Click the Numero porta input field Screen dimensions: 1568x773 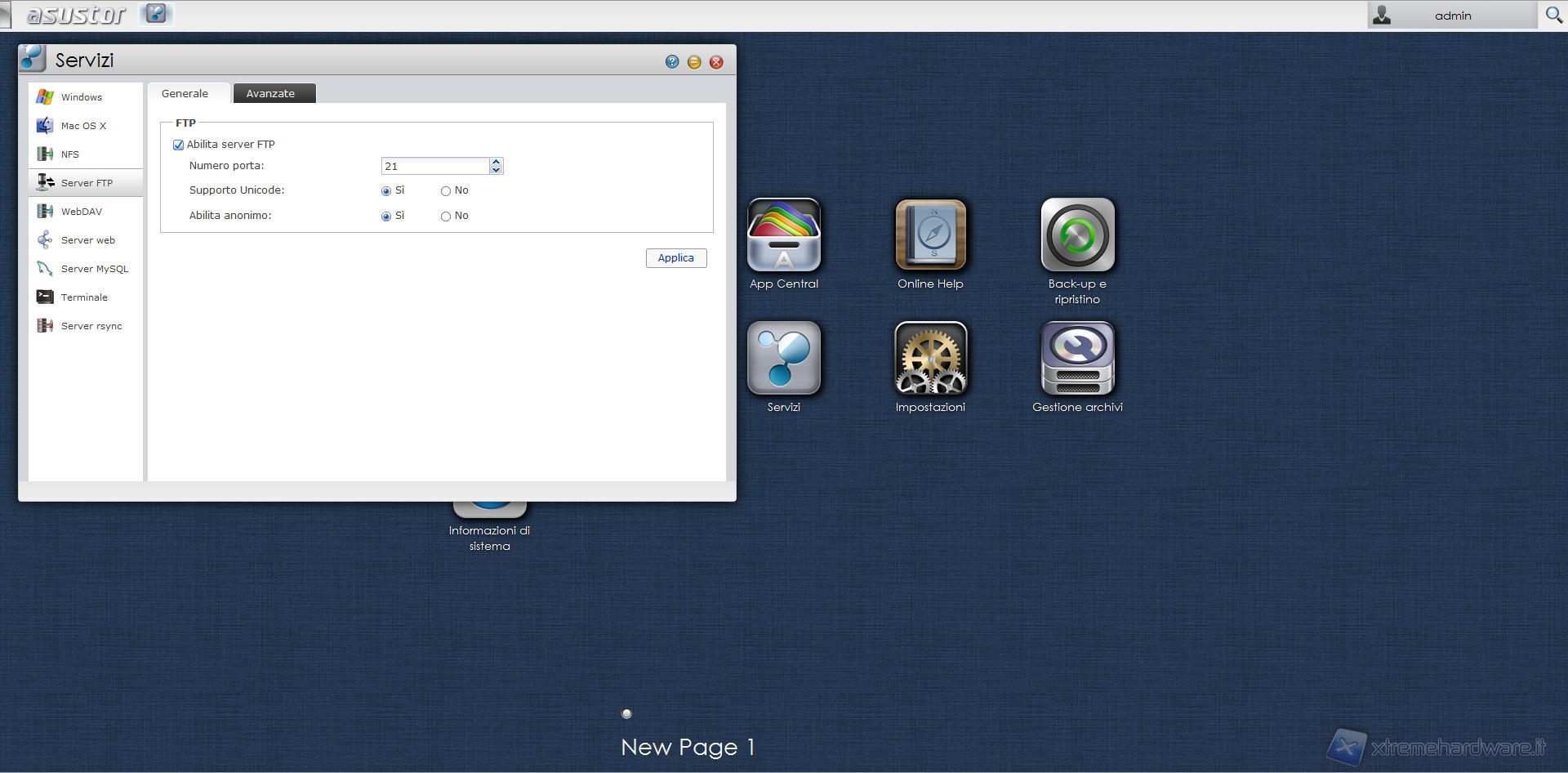[x=435, y=167]
